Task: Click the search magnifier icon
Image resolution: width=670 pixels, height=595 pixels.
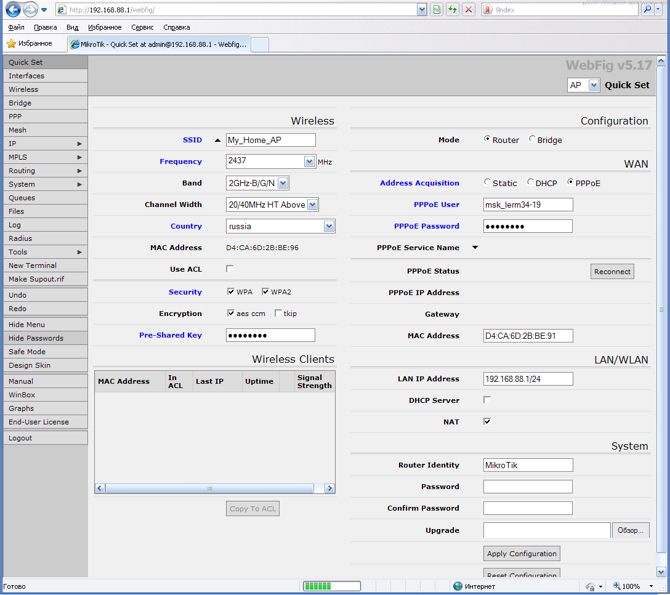Action: 647,10
